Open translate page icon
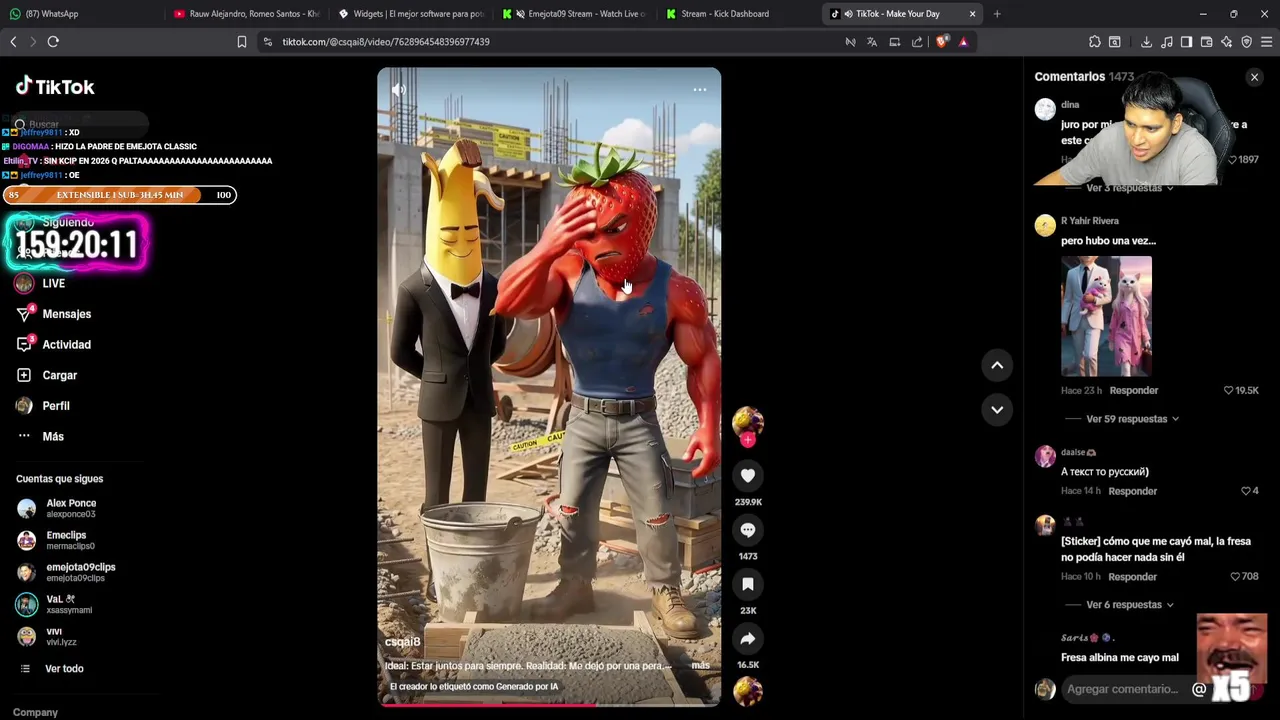This screenshot has height=720, width=1280. [872, 42]
